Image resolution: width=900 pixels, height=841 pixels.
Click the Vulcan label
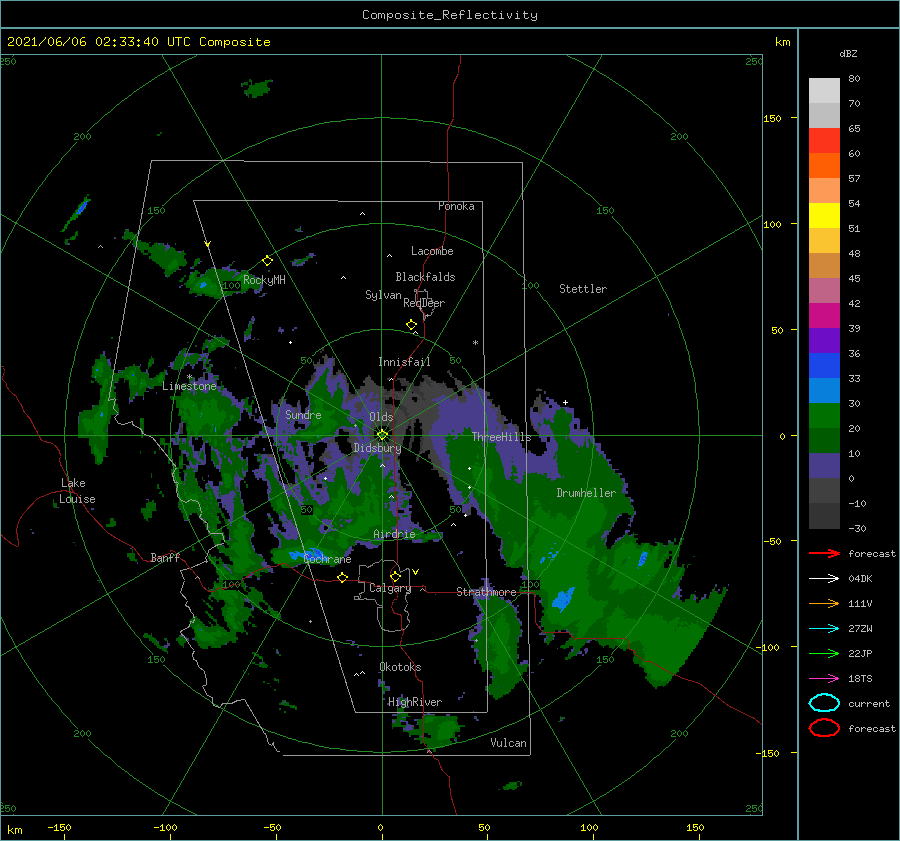(508, 743)
